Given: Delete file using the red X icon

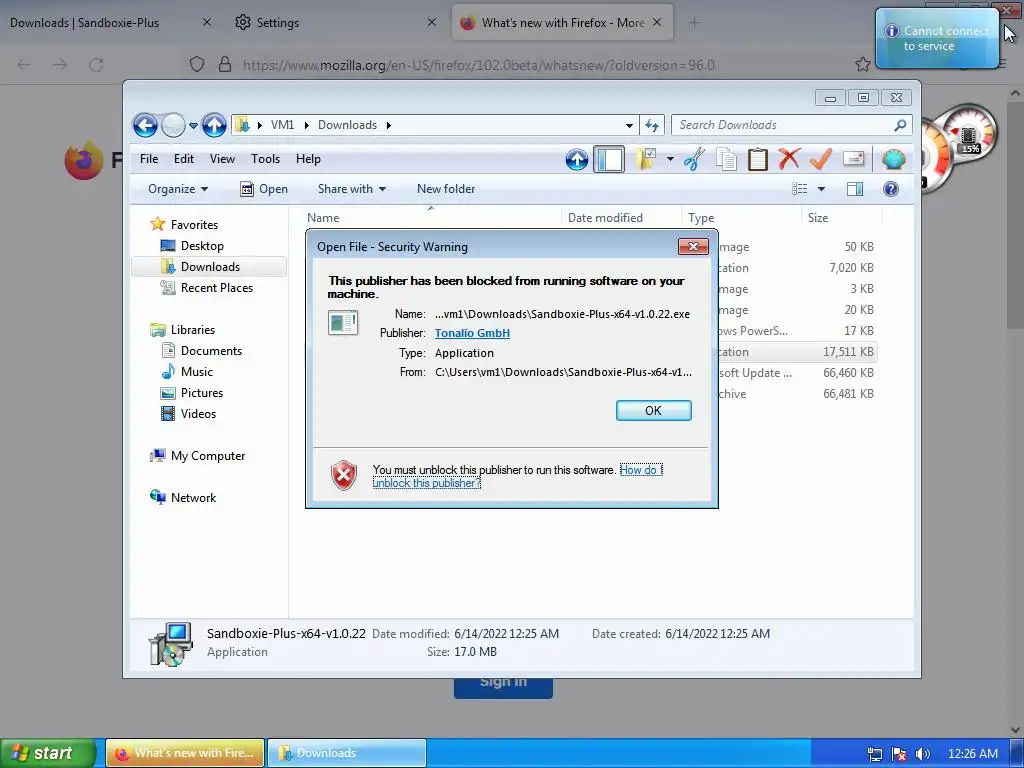Looking at the screenshot, I should coord(789,159).
